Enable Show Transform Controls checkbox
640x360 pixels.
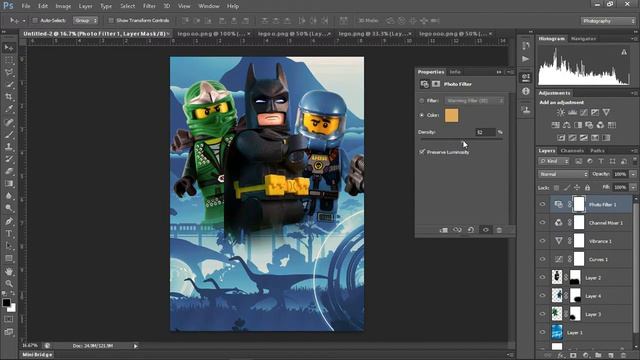click(x=111, y=20)
